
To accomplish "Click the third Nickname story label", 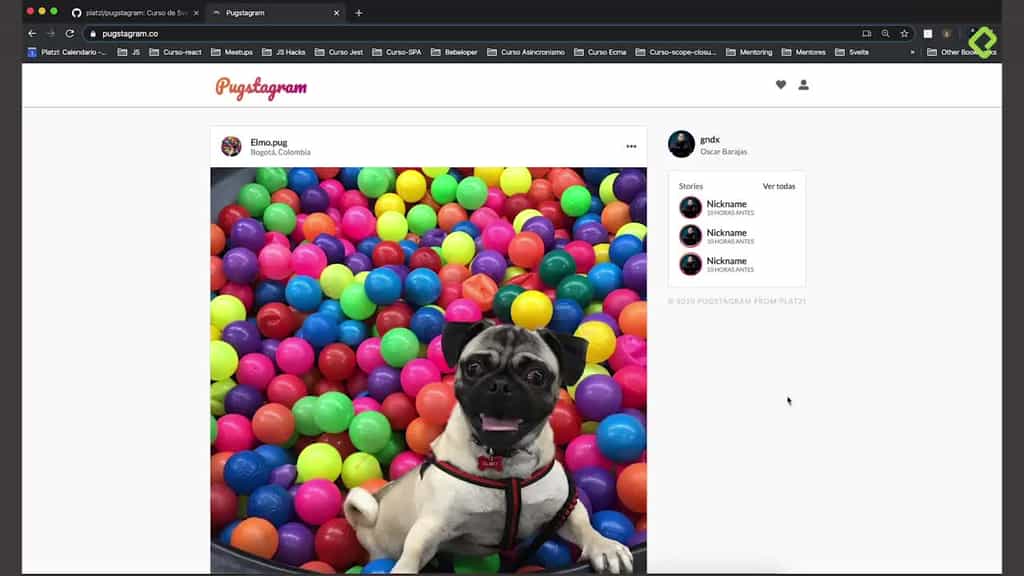I will point(726,261).
